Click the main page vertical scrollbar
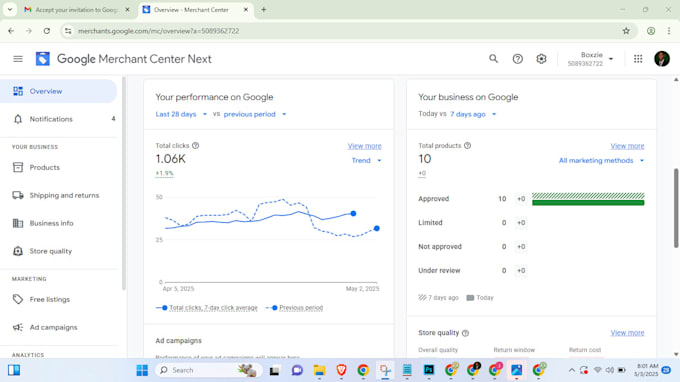 coord(676,208)
